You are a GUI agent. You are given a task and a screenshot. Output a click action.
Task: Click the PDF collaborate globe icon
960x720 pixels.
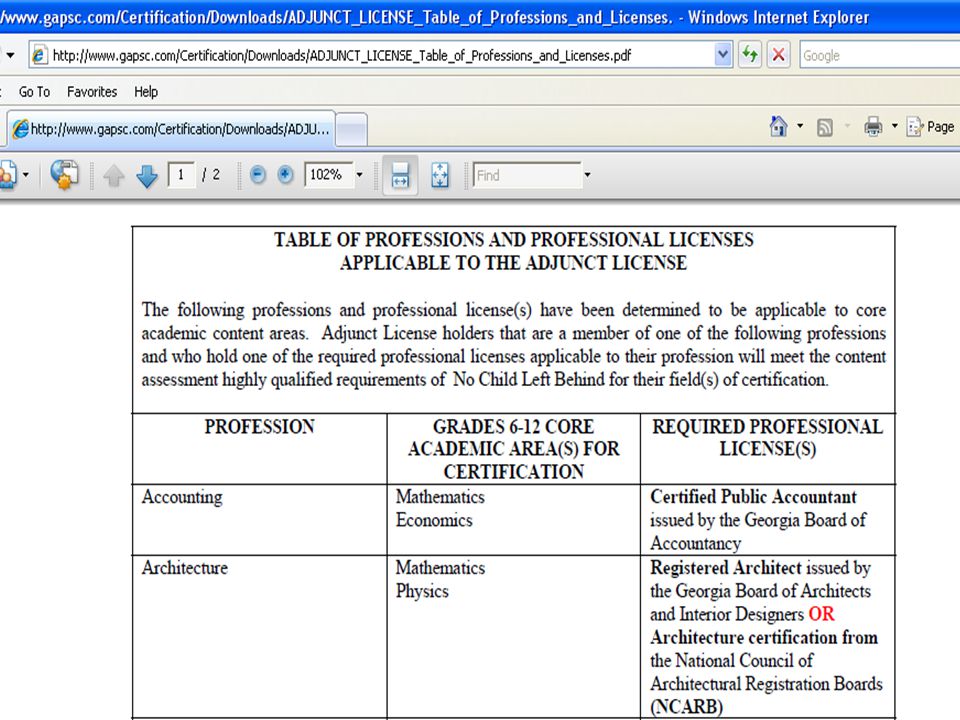point(64,174)
